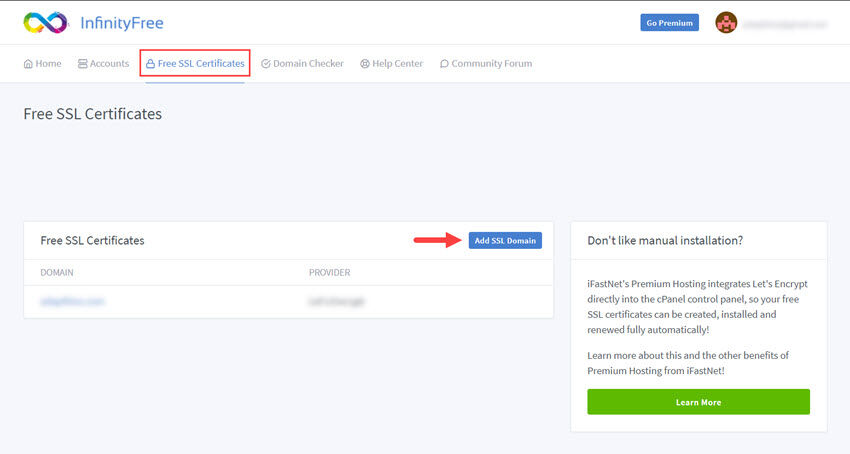
Task: Open the Community Forum menu item
Action: pyautogui.click(x=486, y=63)
